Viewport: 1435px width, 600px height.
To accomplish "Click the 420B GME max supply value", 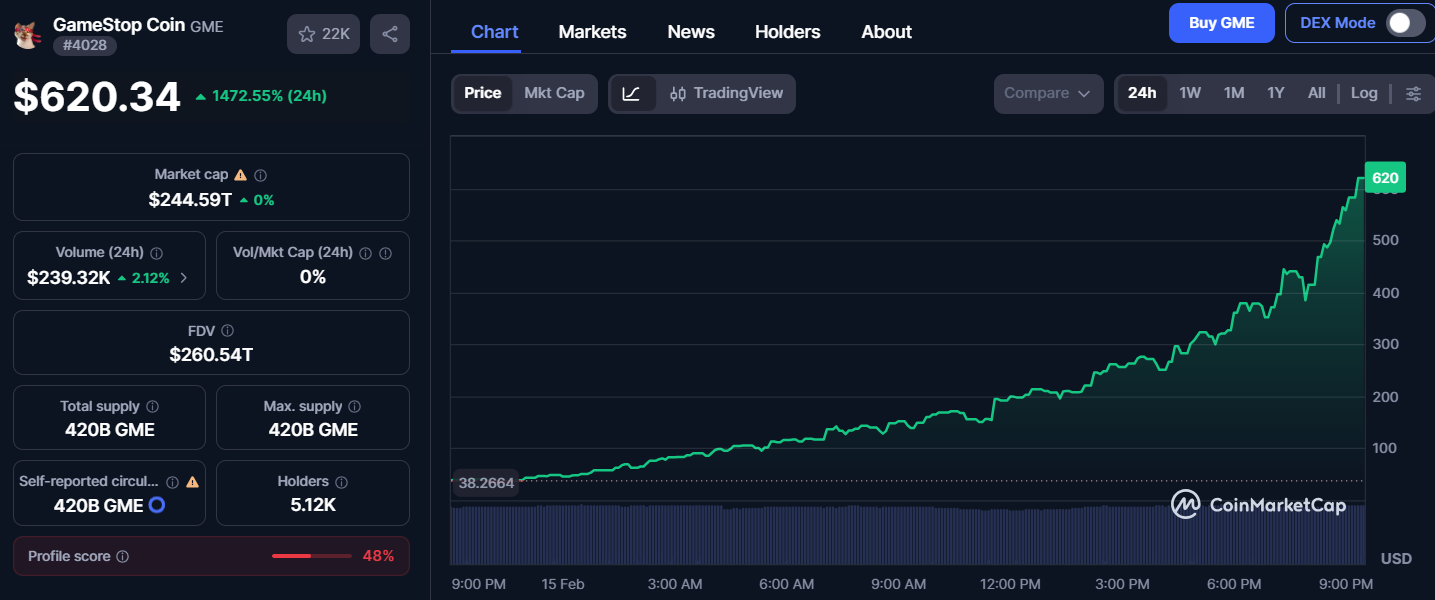I will click(313, 430).
